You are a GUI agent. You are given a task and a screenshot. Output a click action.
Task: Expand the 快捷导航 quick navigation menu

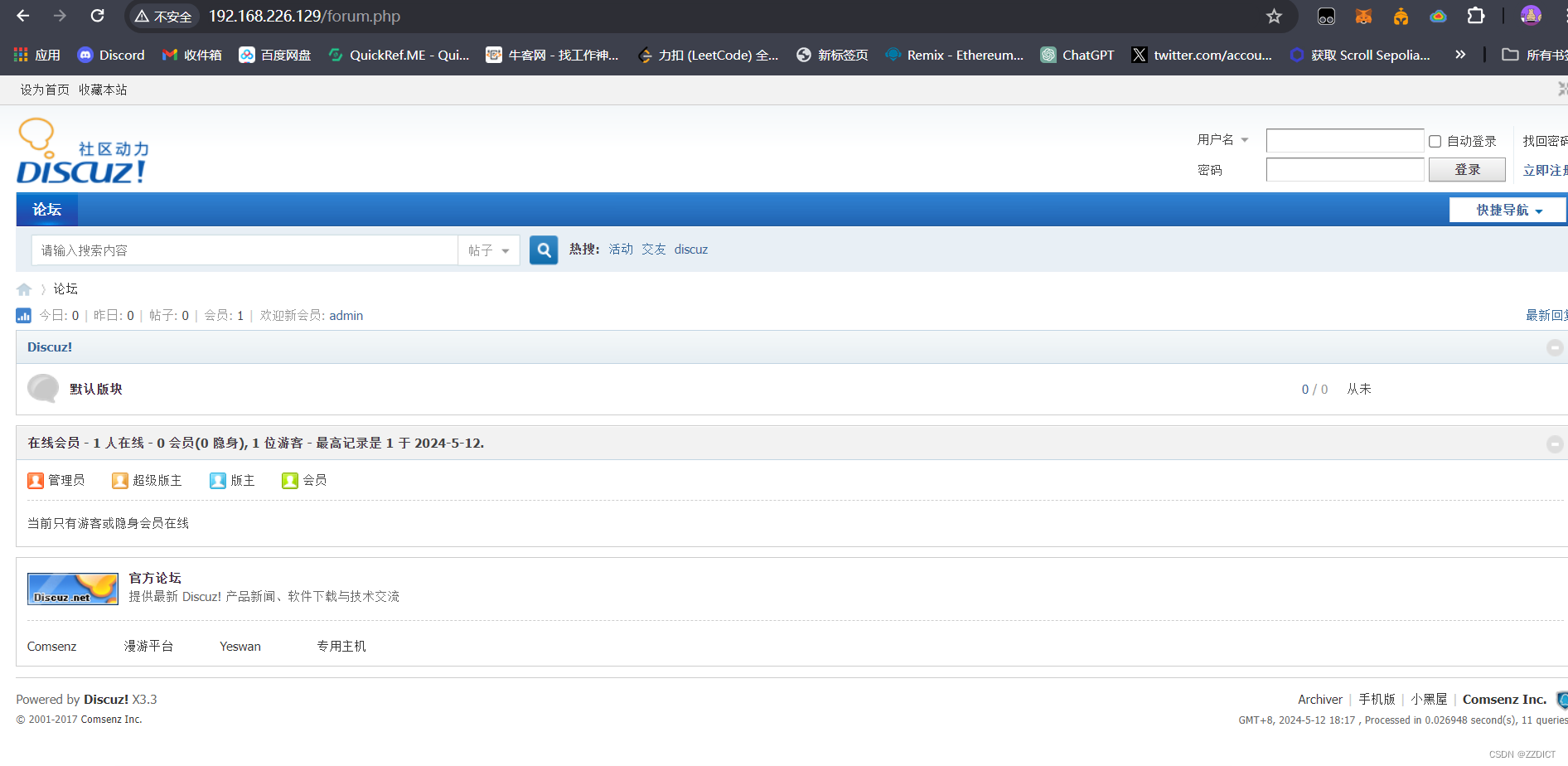tap(1508, 211)
